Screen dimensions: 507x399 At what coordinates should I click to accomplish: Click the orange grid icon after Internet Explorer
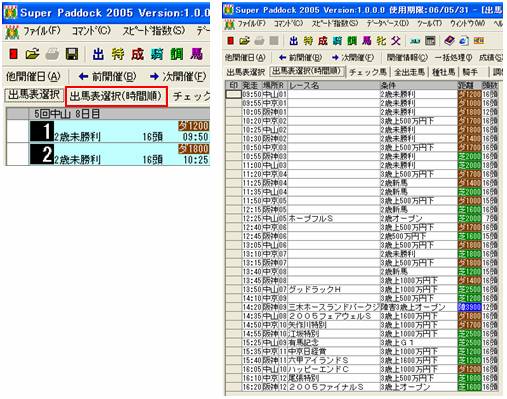(479, 41)
